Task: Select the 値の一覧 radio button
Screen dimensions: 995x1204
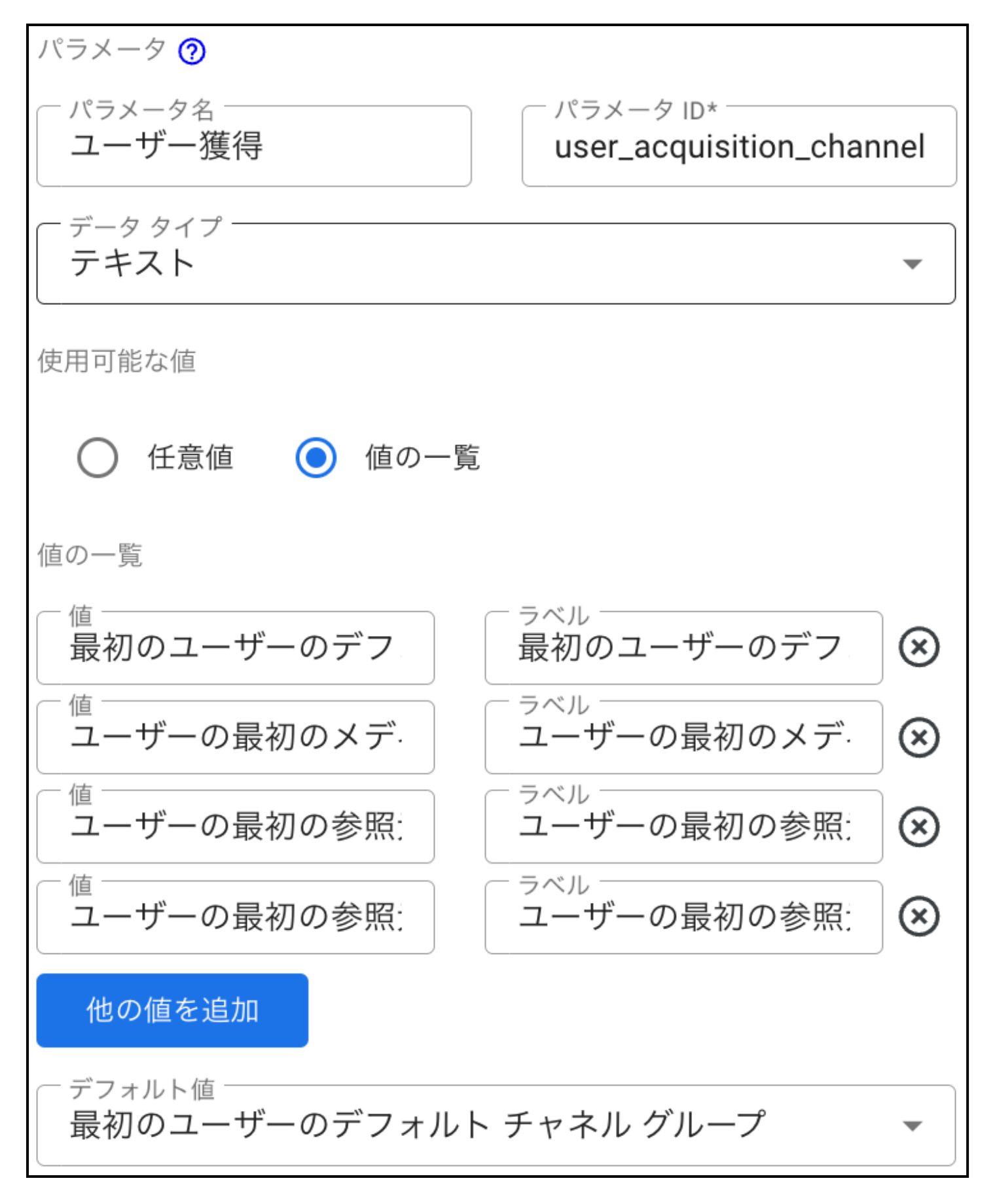Action: click(x=316, y=457)
